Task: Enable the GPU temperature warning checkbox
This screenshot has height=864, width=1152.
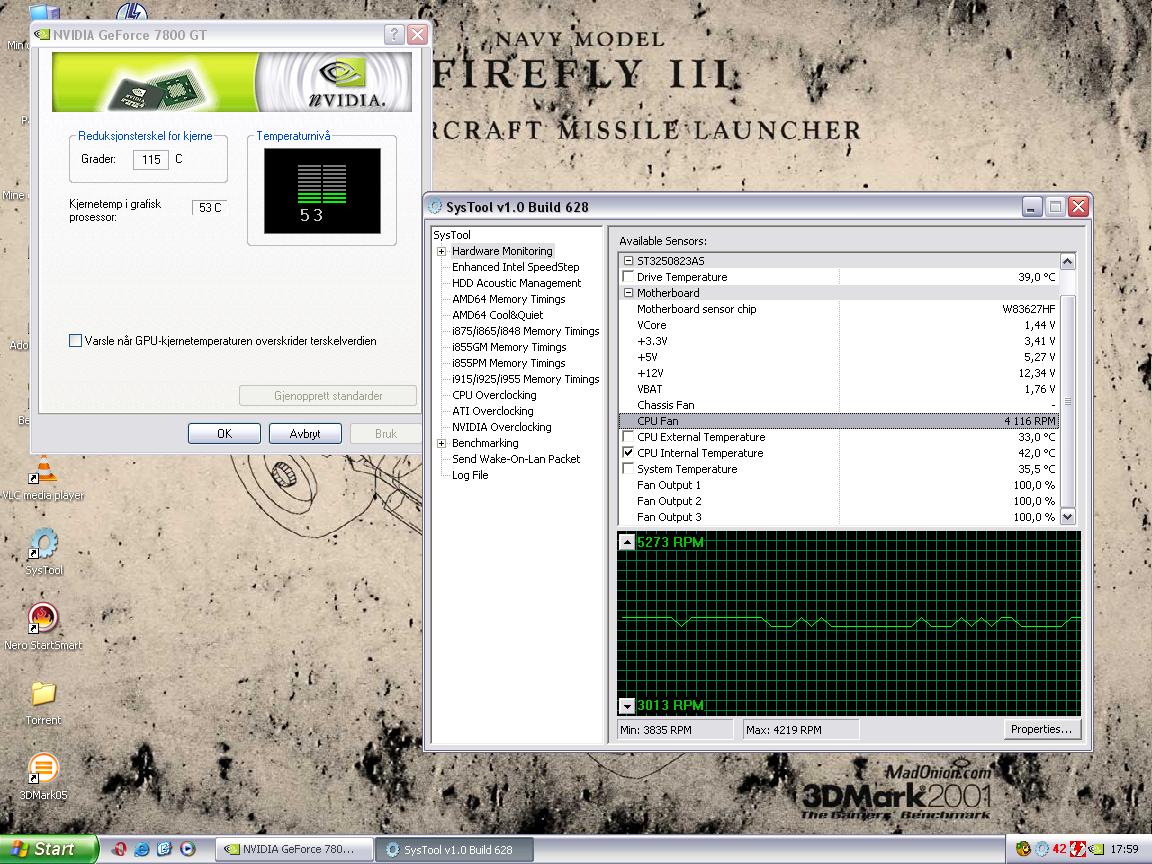Action: click(x=75, y=340)
